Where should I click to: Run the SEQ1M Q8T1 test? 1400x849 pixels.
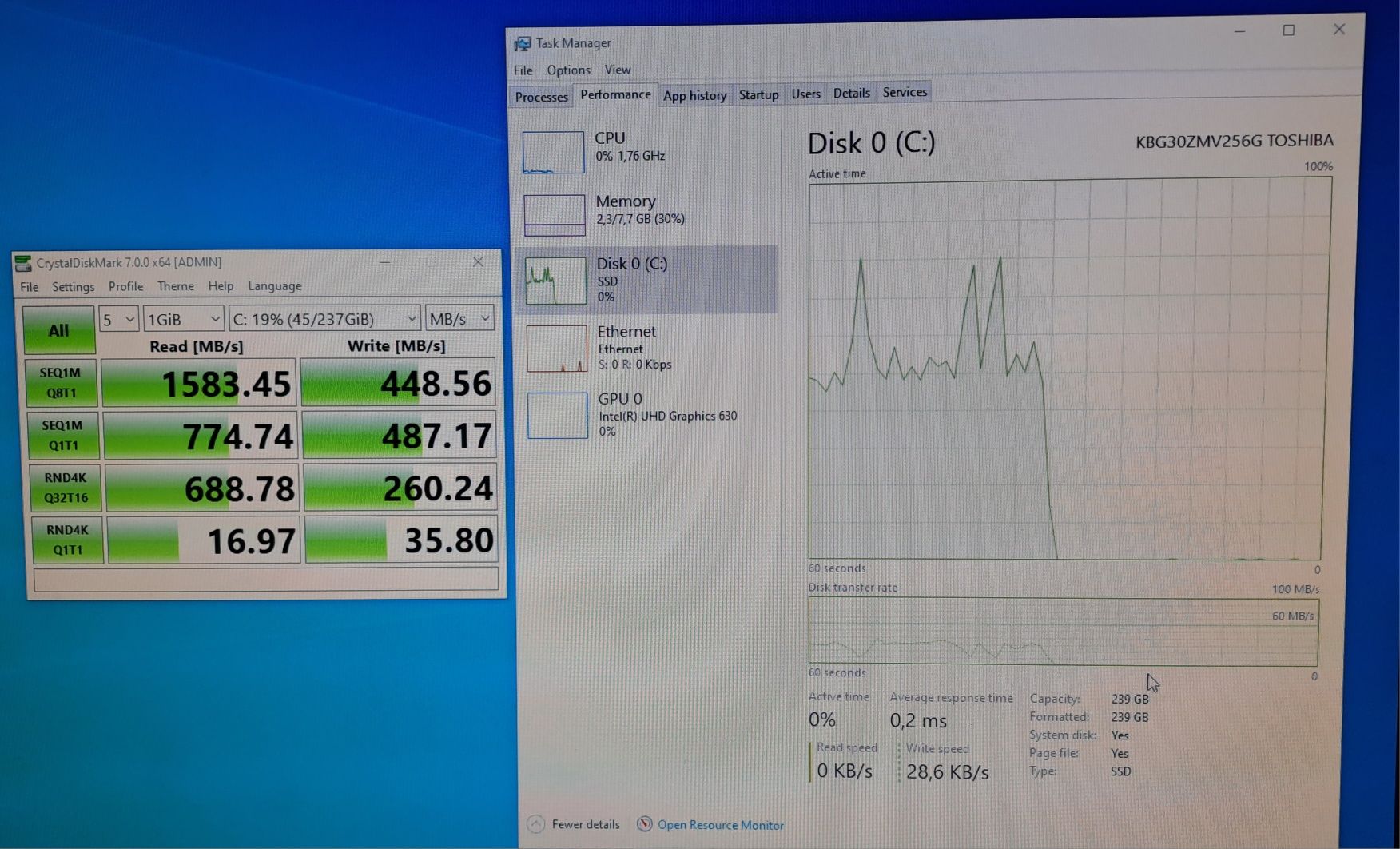[x=61, y=382]
